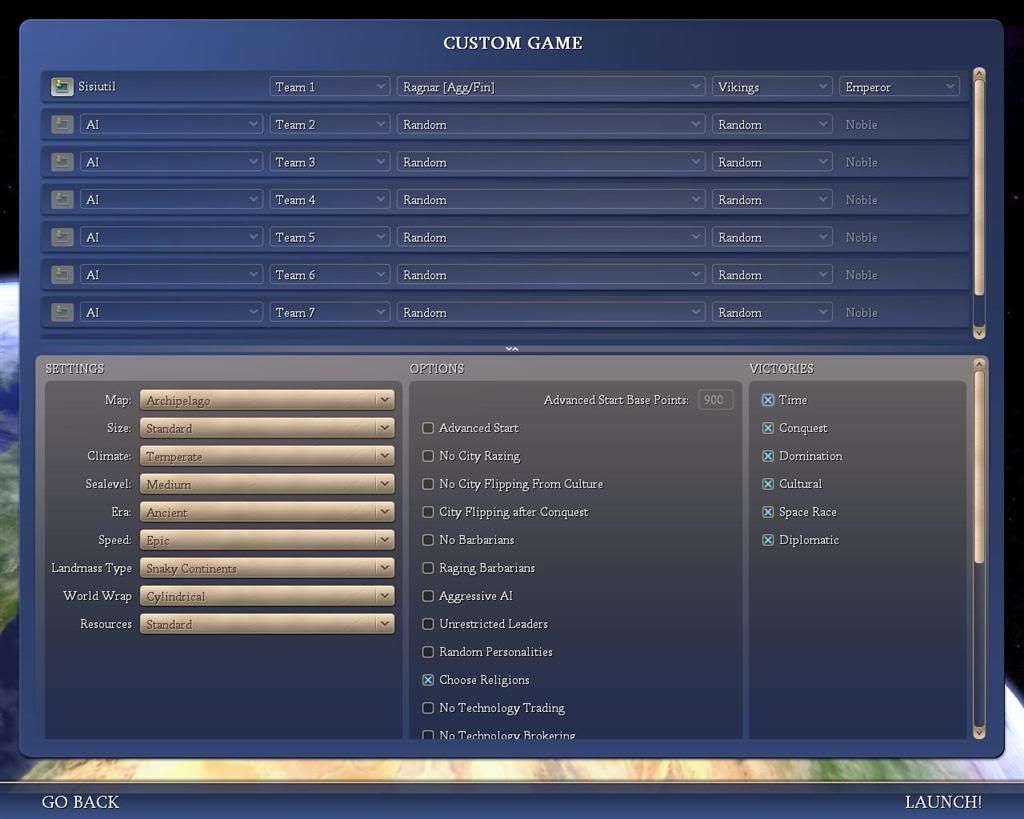The image size is (1024, 819).
Task: Open the World Wrap dropdown
Action: pyautogui.click(x=267, y=596)
